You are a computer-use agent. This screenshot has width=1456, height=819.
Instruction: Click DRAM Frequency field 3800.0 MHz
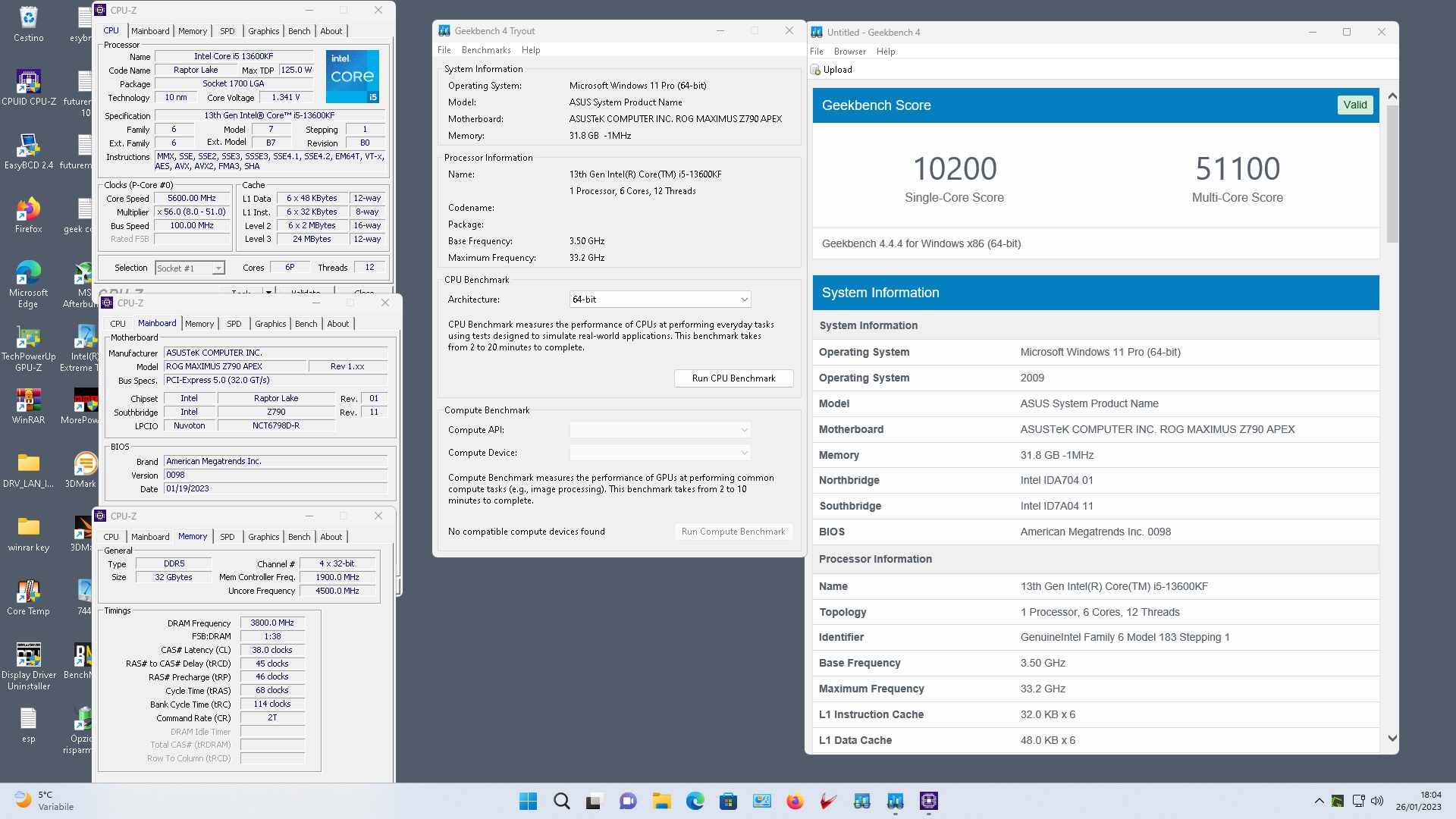(x=272, y=623)
